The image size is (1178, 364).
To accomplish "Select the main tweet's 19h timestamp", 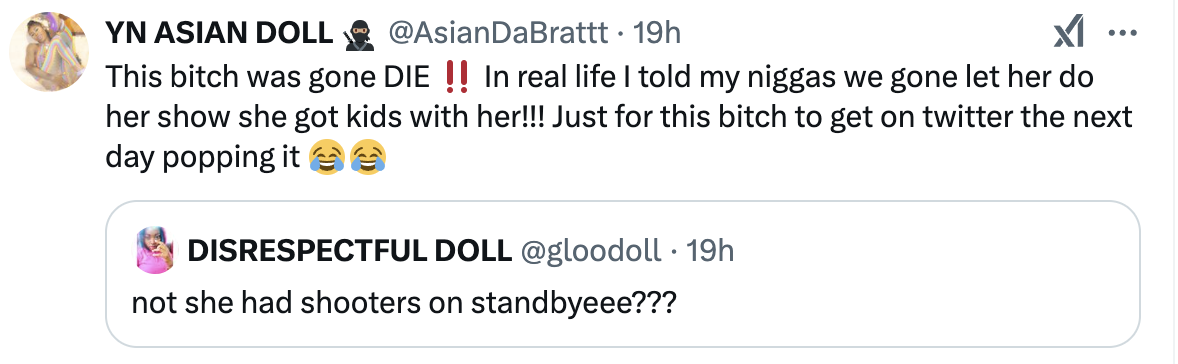I will tap(657, 34).
